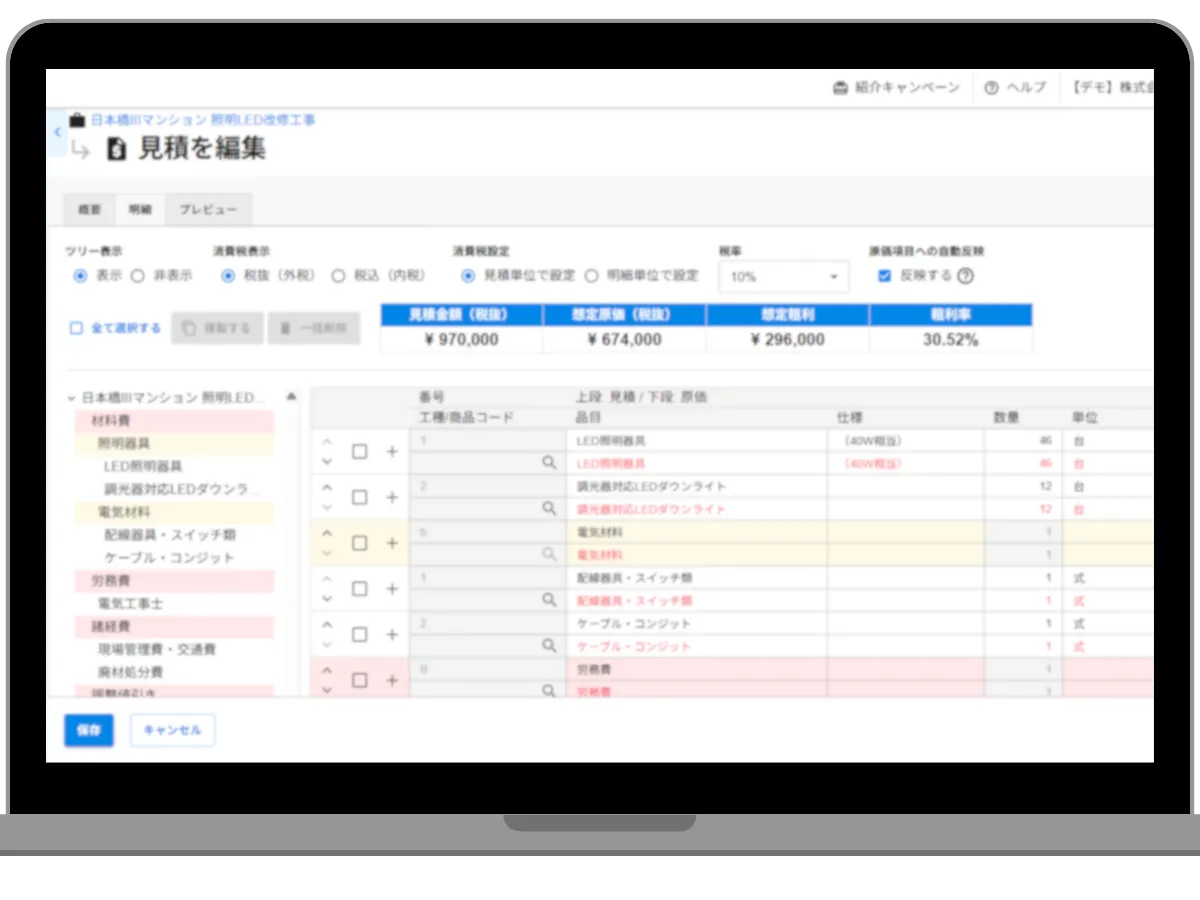This screenshot has width=1200, height=900.
Task: Choose 明細単位で設定 radio button
Action: click(592, 276)
